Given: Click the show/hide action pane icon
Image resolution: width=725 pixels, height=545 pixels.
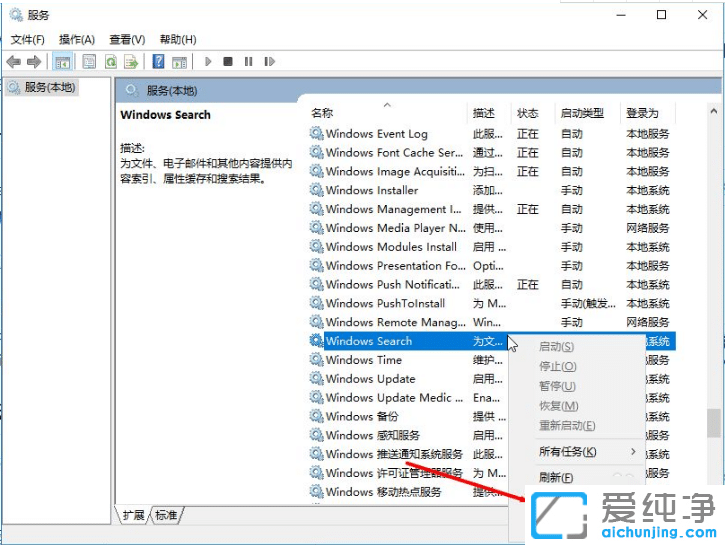Looking at the screenshot, I should pos(179,61).
